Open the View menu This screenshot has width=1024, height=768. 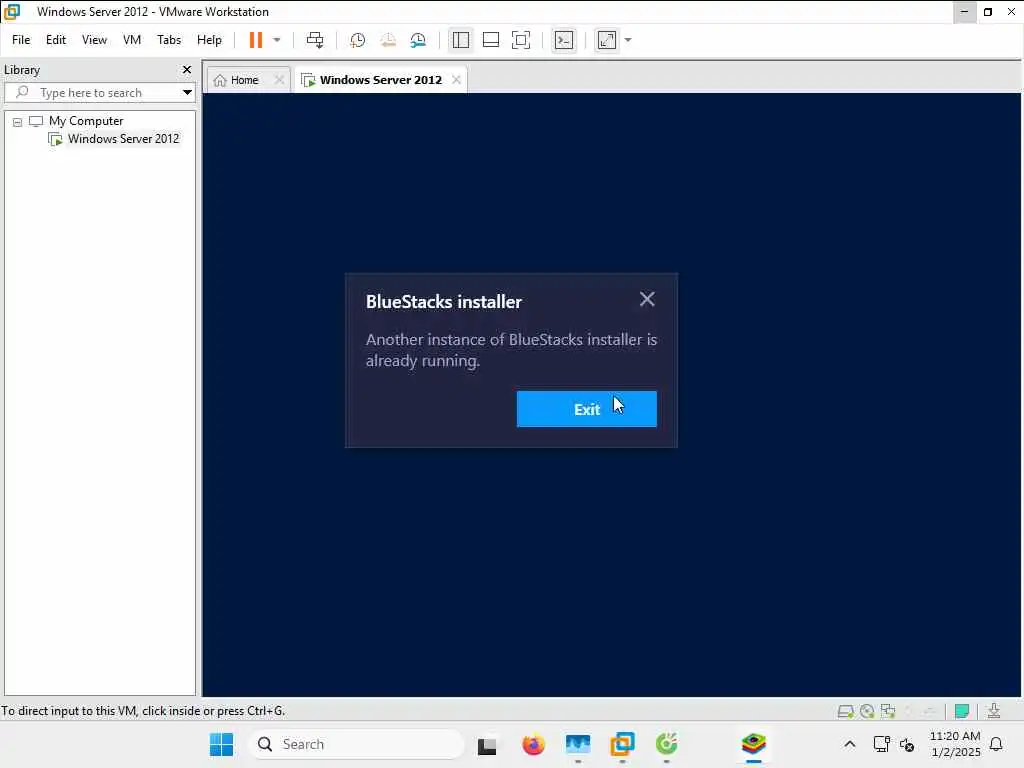[x=94, y=40]
